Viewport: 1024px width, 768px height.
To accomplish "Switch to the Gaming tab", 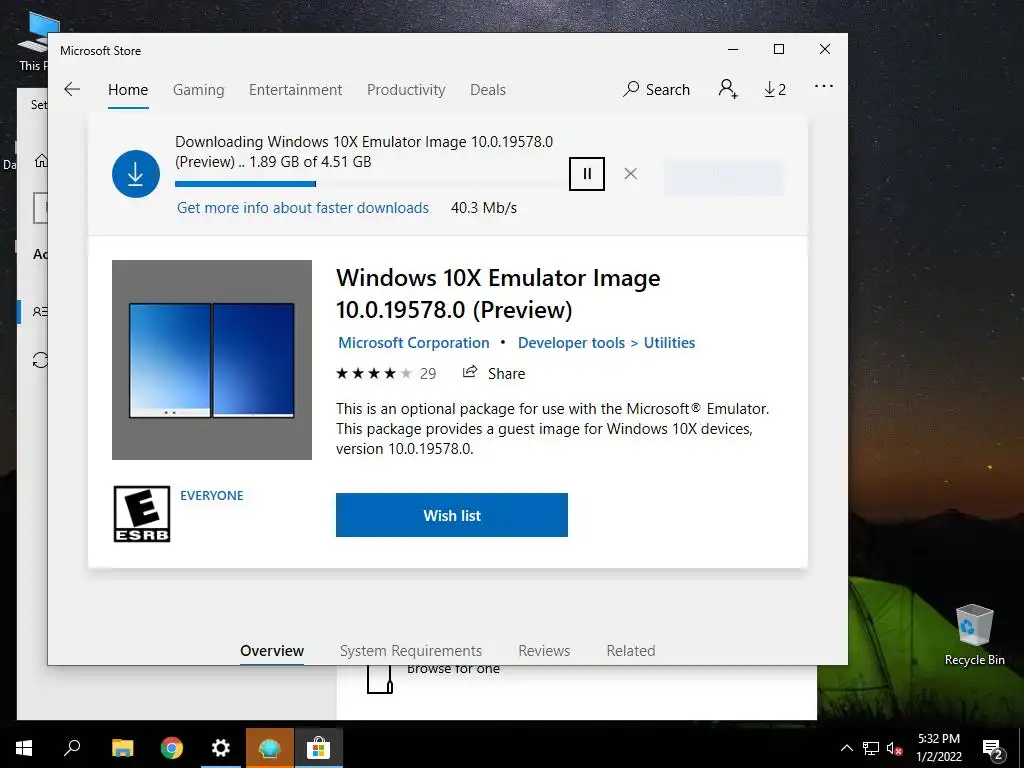I will coord(199,89).
